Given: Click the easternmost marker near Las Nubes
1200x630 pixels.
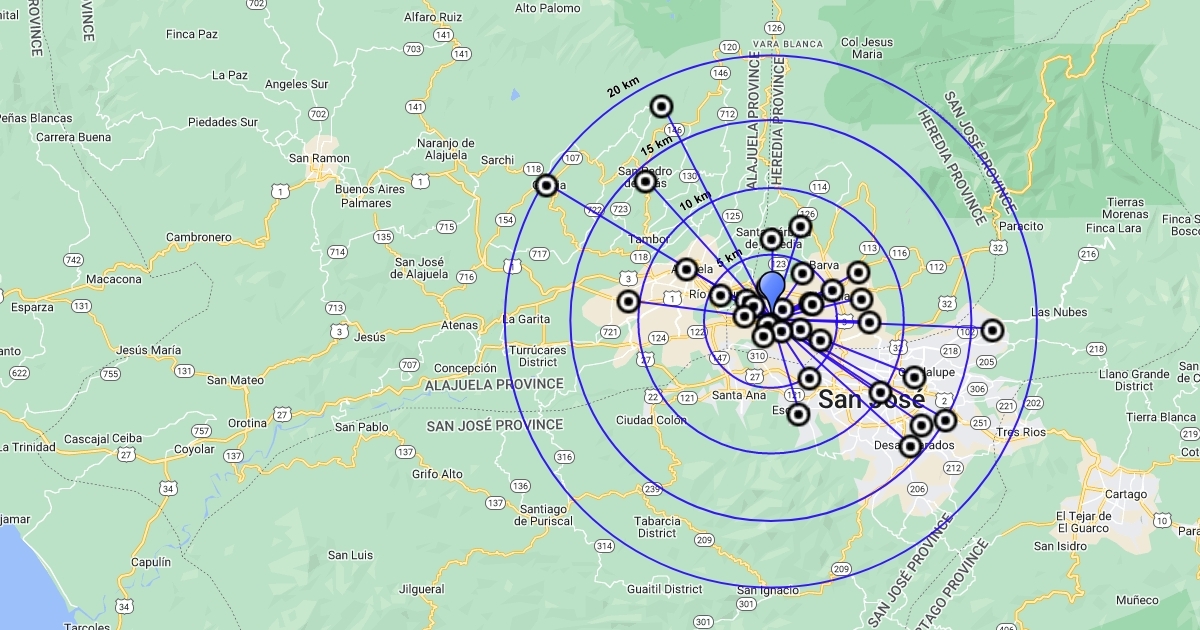Looking at the screenshot, I should (992, 330).
